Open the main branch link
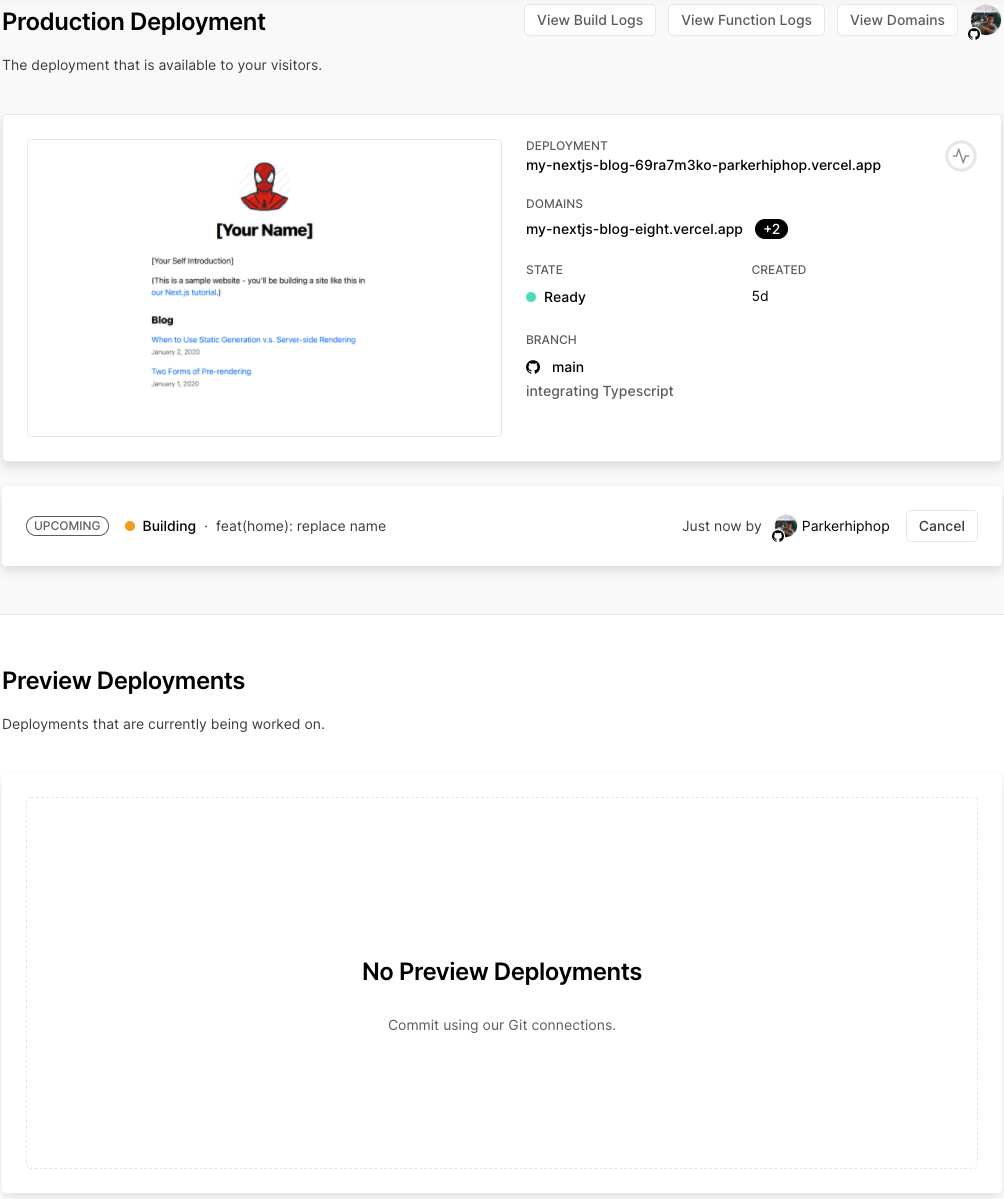This screenshot has height=1199, width=1004. tap(567, 367)
